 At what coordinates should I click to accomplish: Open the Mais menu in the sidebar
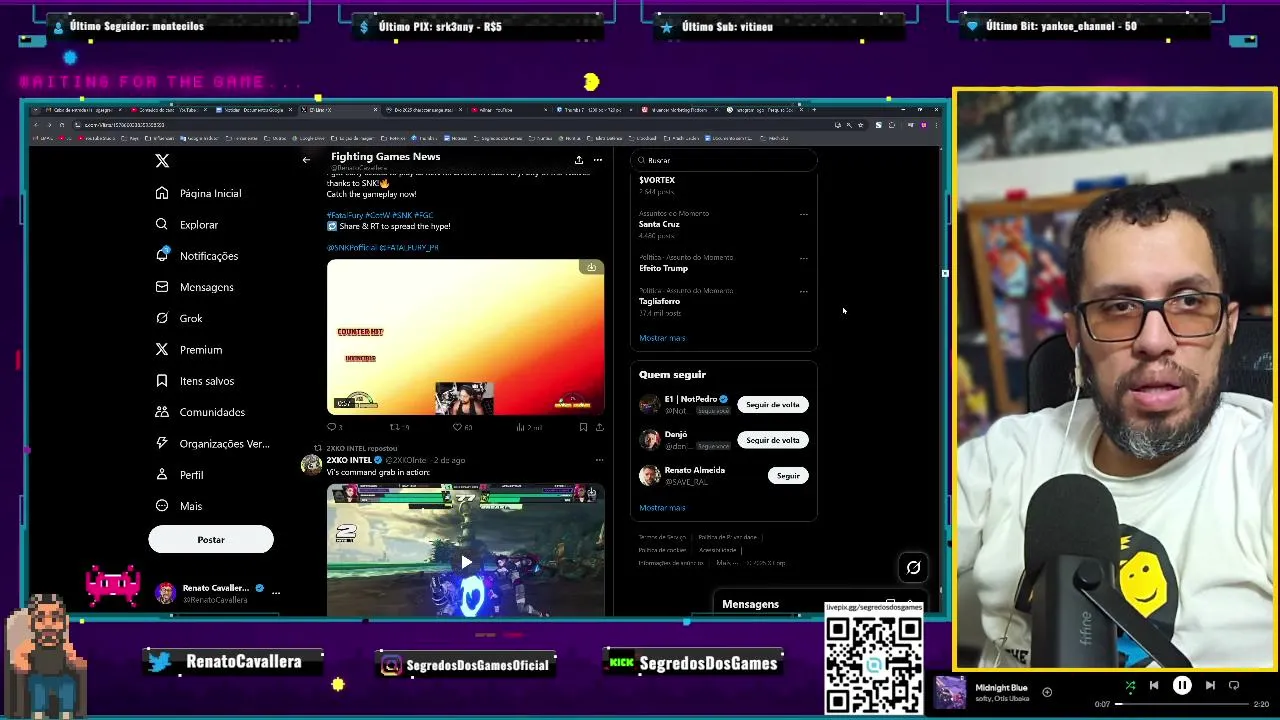(179, 506)
